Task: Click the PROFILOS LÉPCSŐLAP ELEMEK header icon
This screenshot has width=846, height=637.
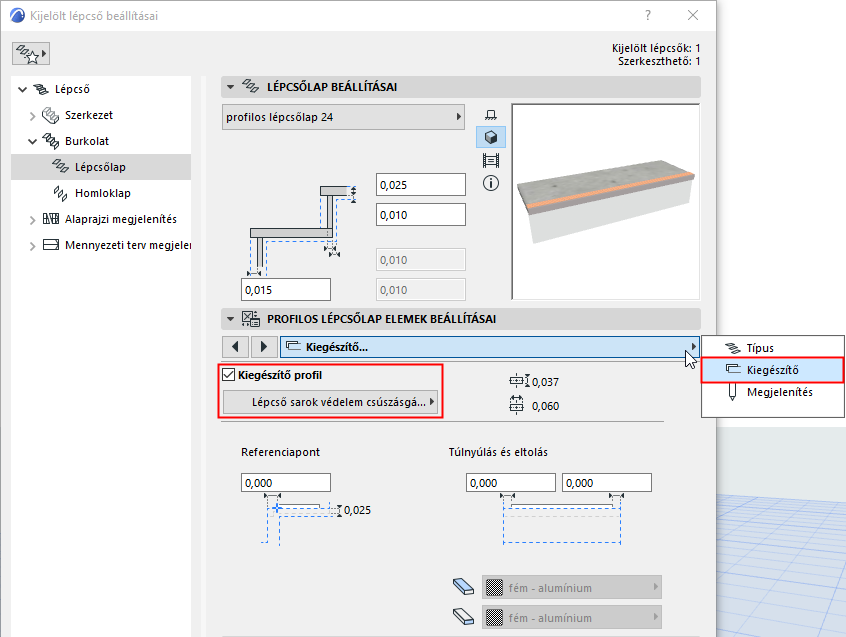Action: pos(250,319)
